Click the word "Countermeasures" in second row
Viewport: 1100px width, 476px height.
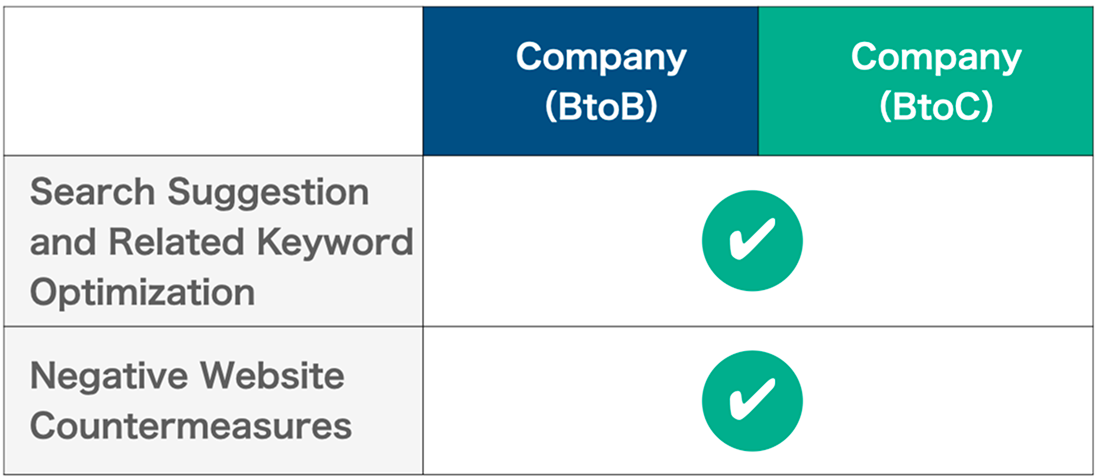coord(190,426)
